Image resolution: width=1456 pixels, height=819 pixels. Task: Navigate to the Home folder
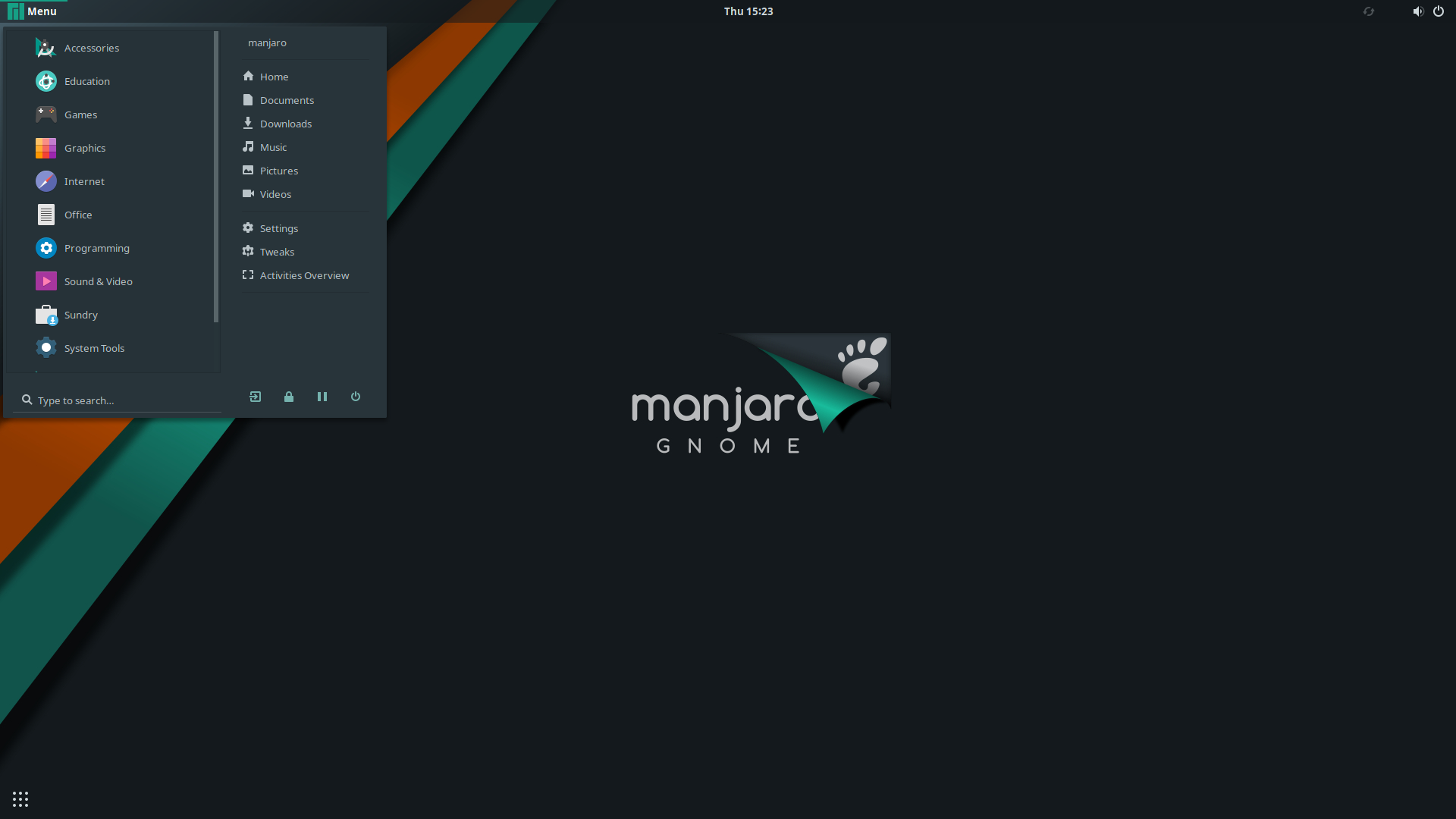(273, 76)
